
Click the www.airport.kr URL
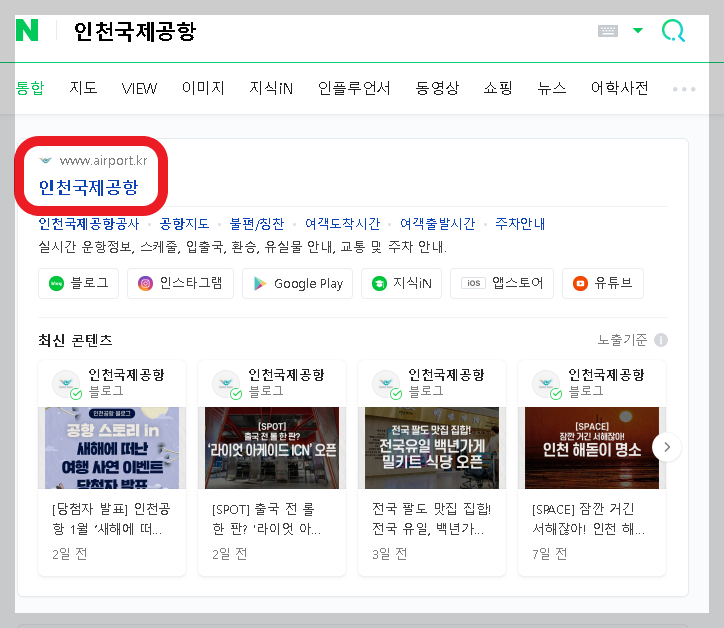tap(103, 161)
